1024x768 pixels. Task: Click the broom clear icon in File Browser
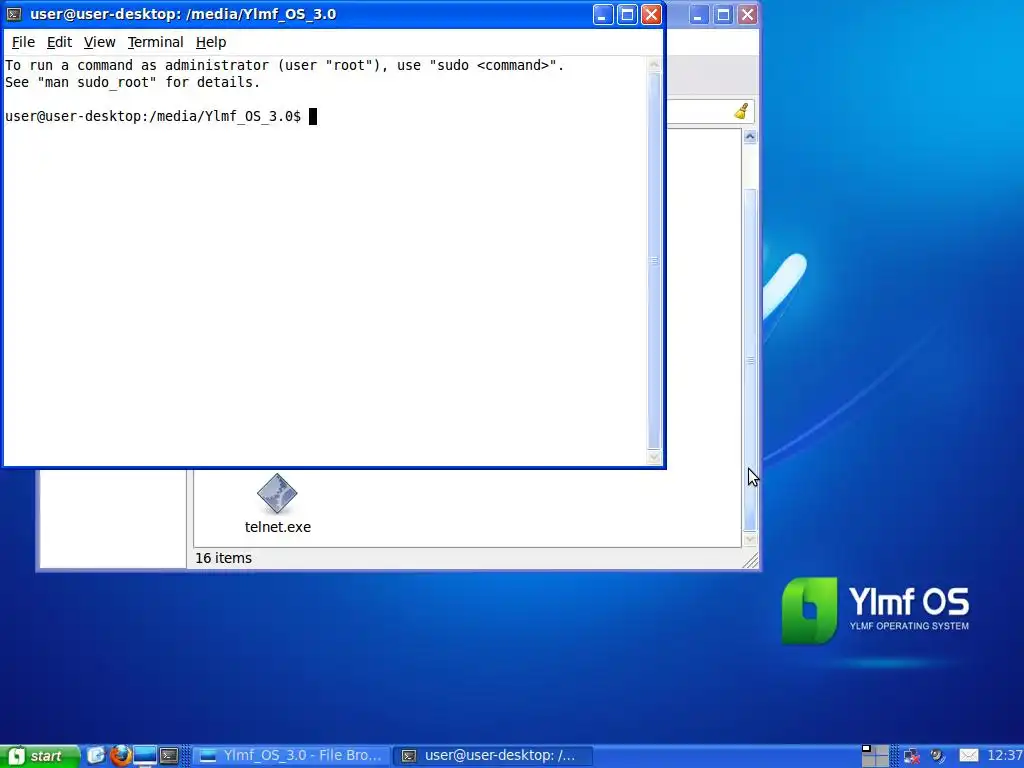pyautogui.click(x=742, y=111)
